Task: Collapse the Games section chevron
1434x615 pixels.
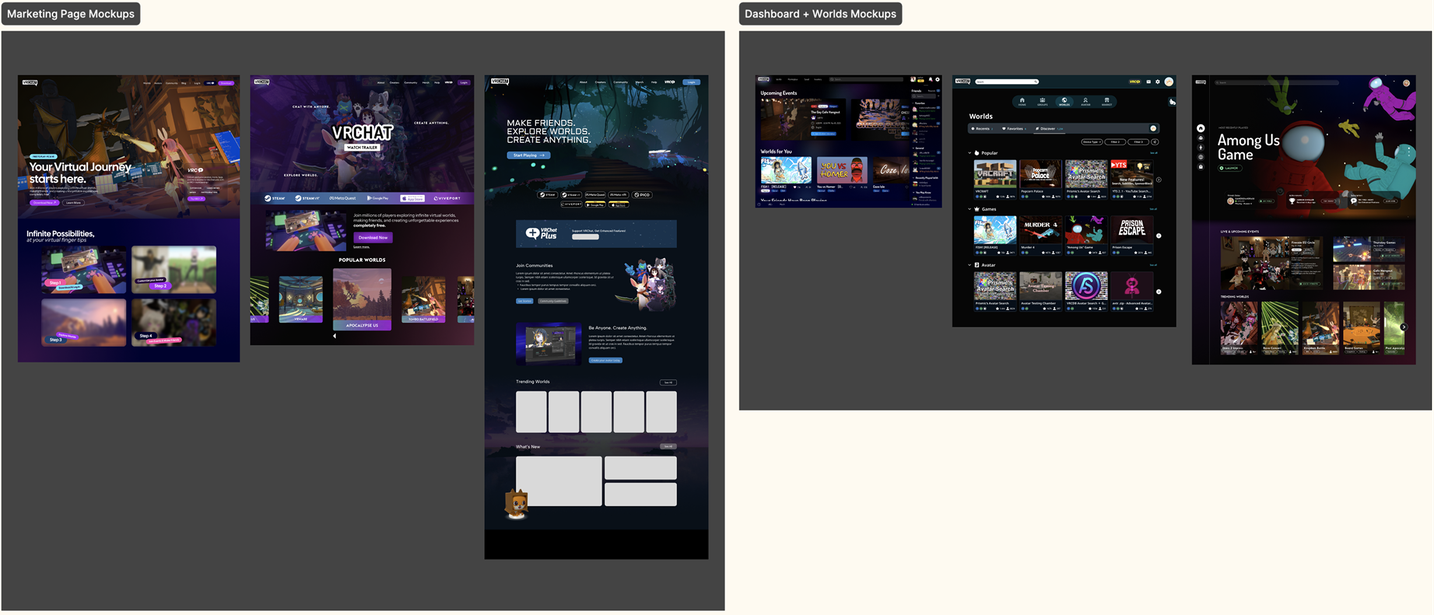Action: pyautogui.click(x=970, y=209)
